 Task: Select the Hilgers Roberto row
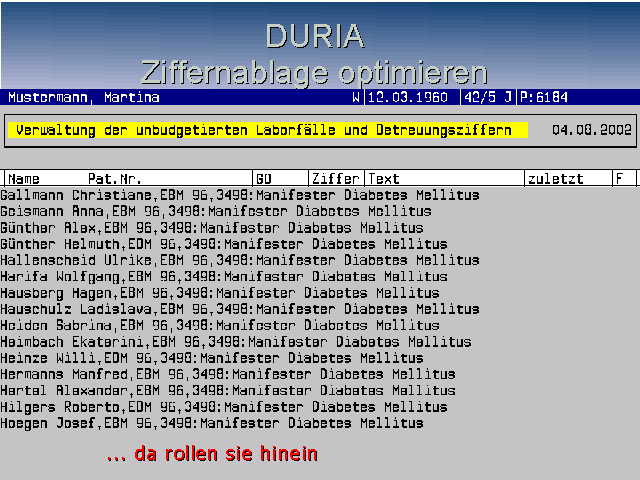224,407
